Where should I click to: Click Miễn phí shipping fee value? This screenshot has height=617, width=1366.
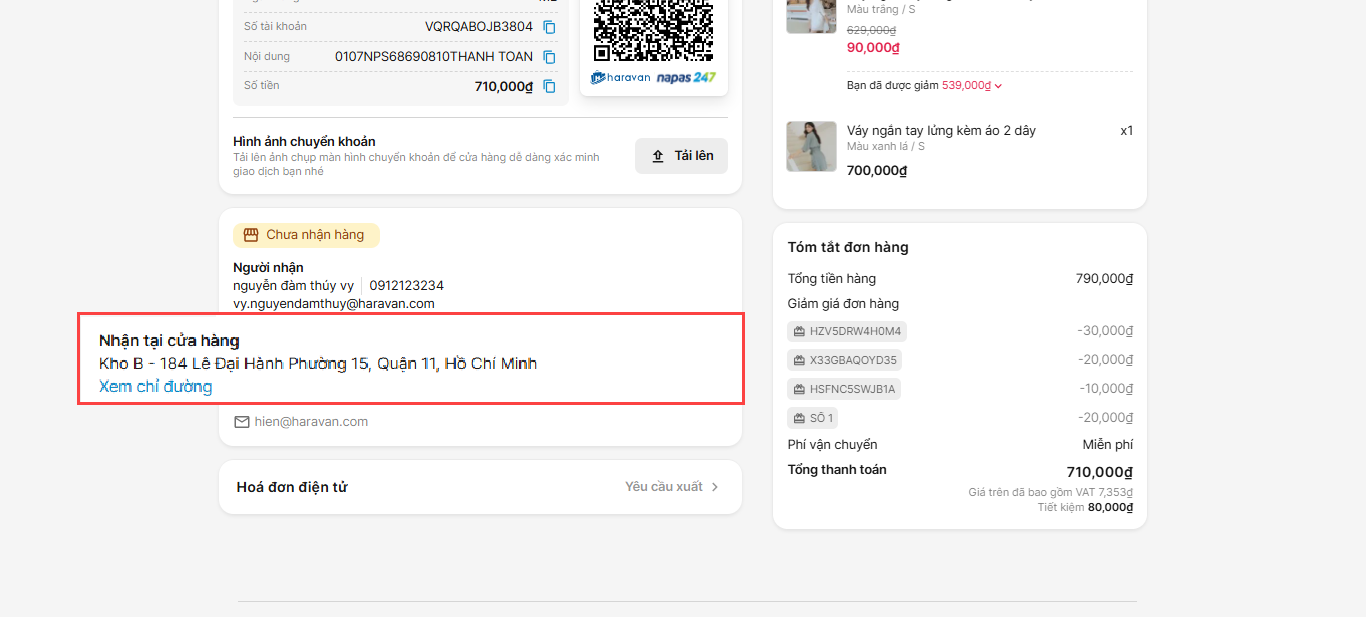coord(1107,445)
